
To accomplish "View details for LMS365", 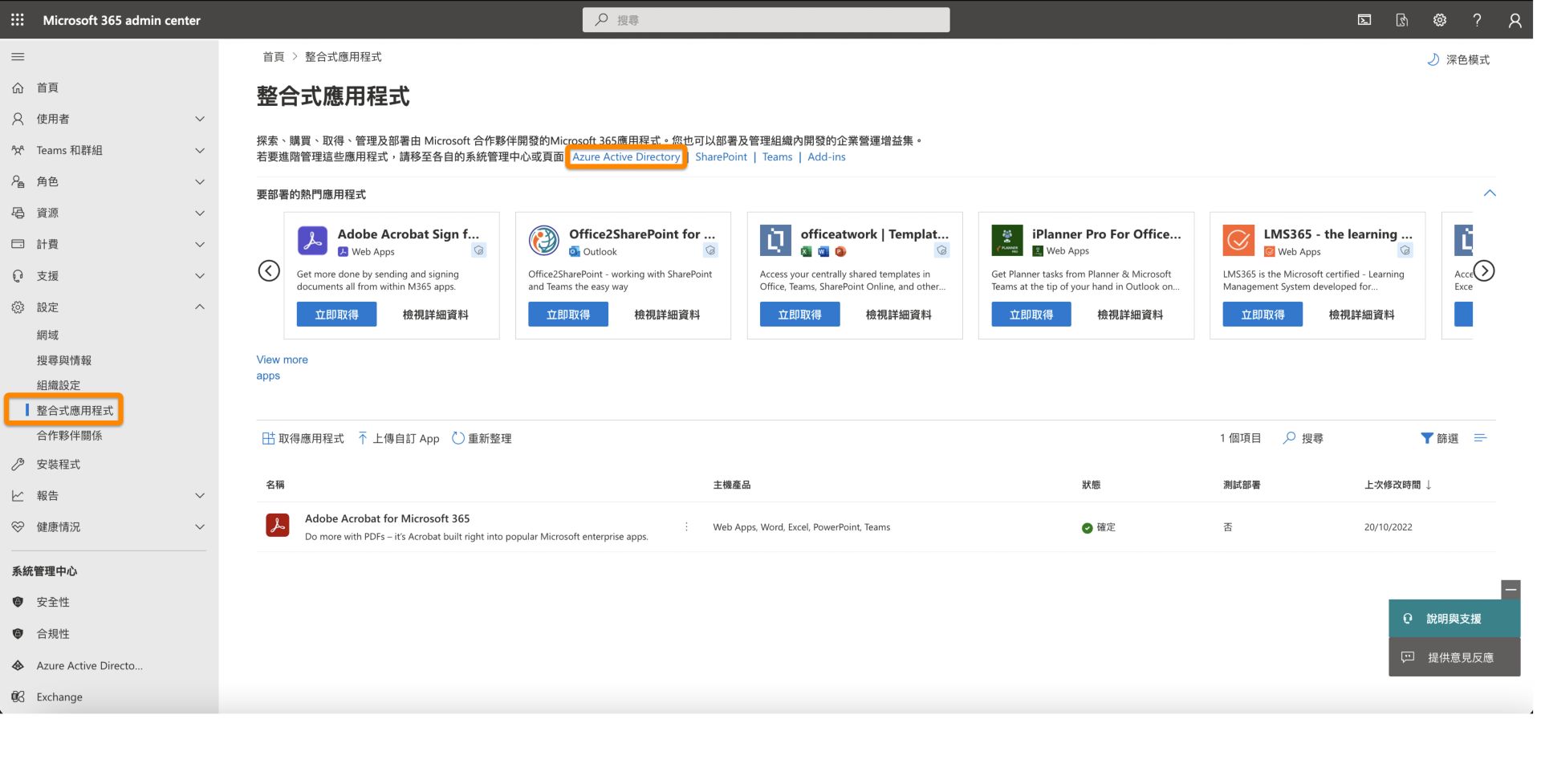I will [1362, 315].
